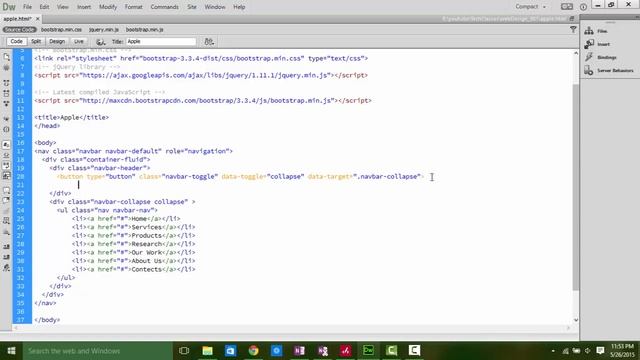Switch to Dreamweaver taskbar icon
This screenshot has width=640, height=360.
pyautogui.click(x=368, y=351)
